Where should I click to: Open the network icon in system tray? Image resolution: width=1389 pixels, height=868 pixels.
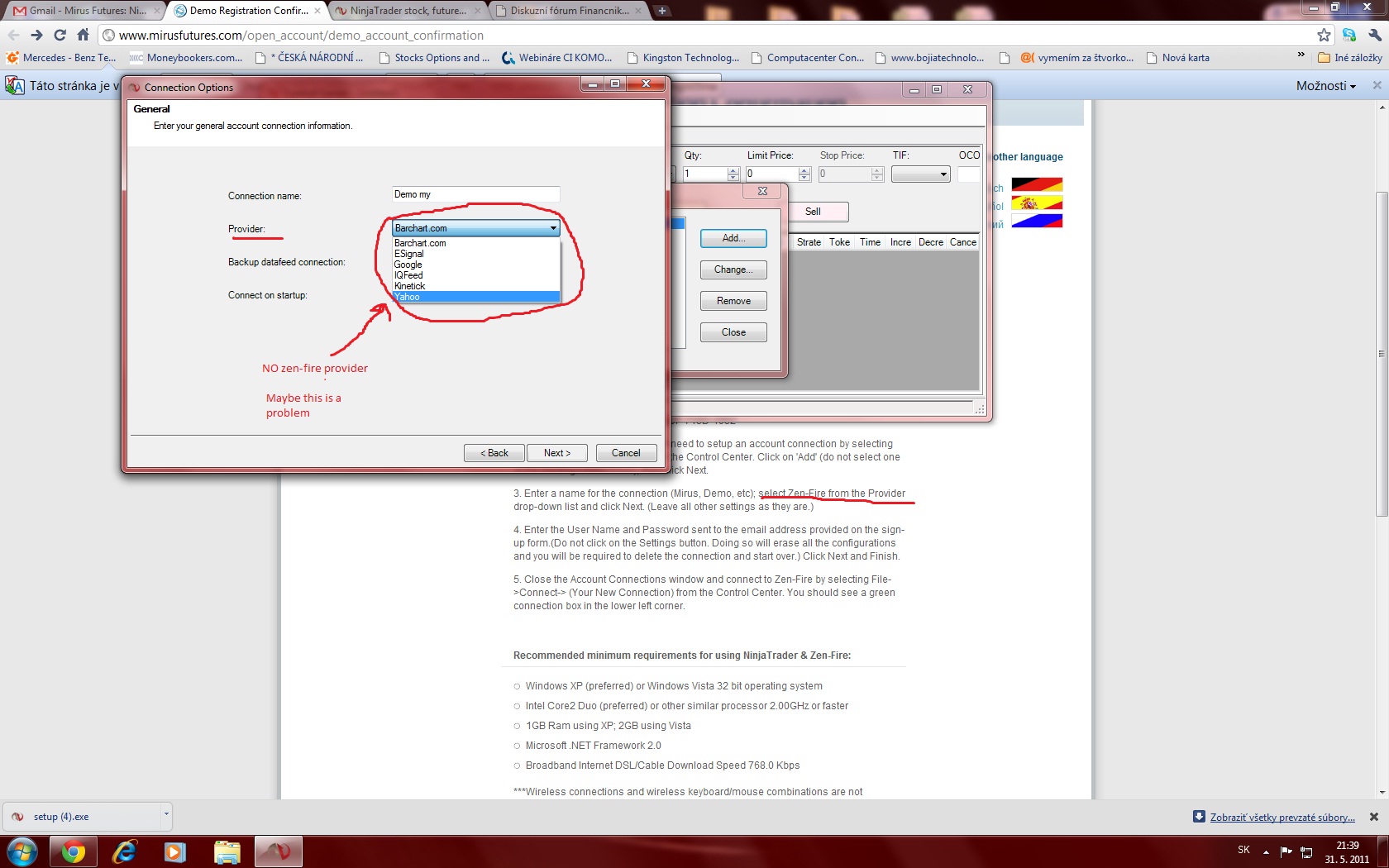pyautogui.click(x=1306, y=851)
